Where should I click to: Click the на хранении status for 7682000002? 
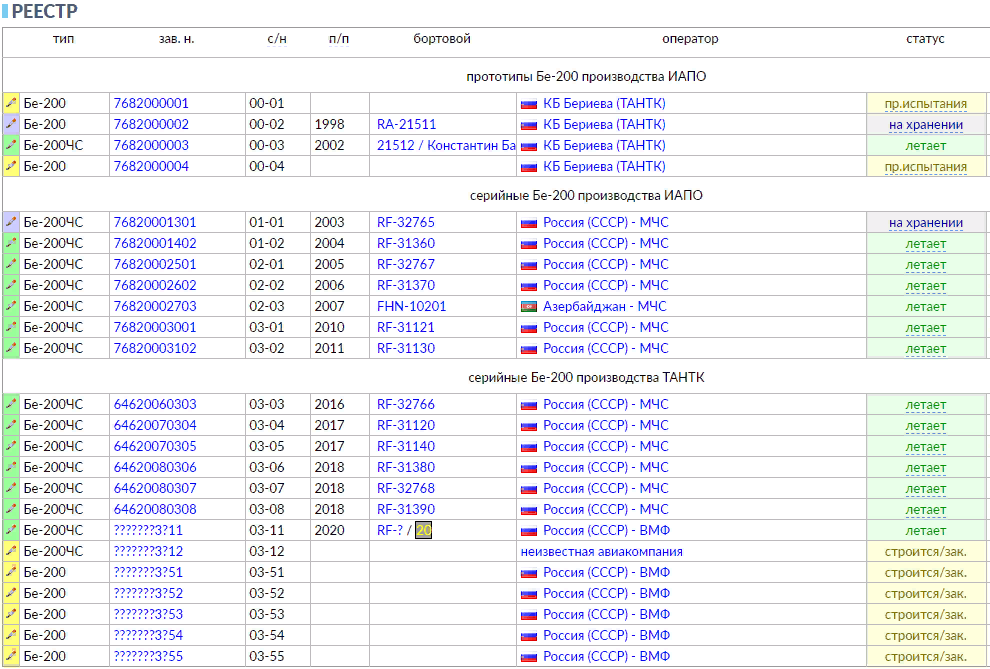pyautogui.click(x=926, y=125)
